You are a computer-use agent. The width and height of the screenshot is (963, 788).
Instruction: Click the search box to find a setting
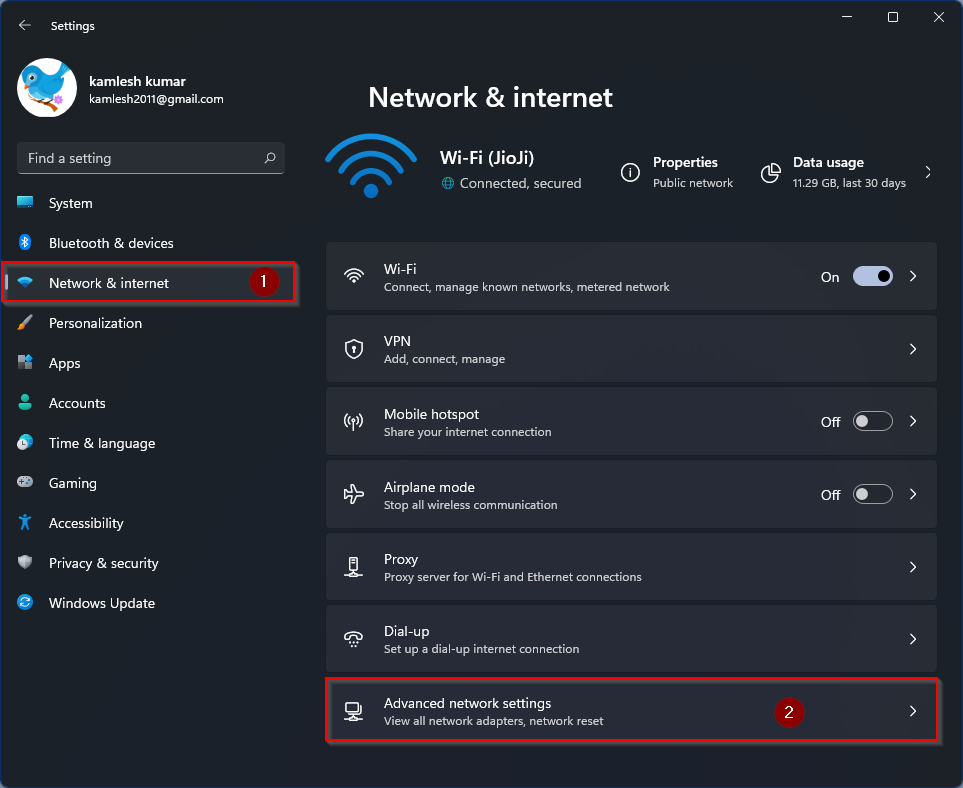[x=150, y=158]
